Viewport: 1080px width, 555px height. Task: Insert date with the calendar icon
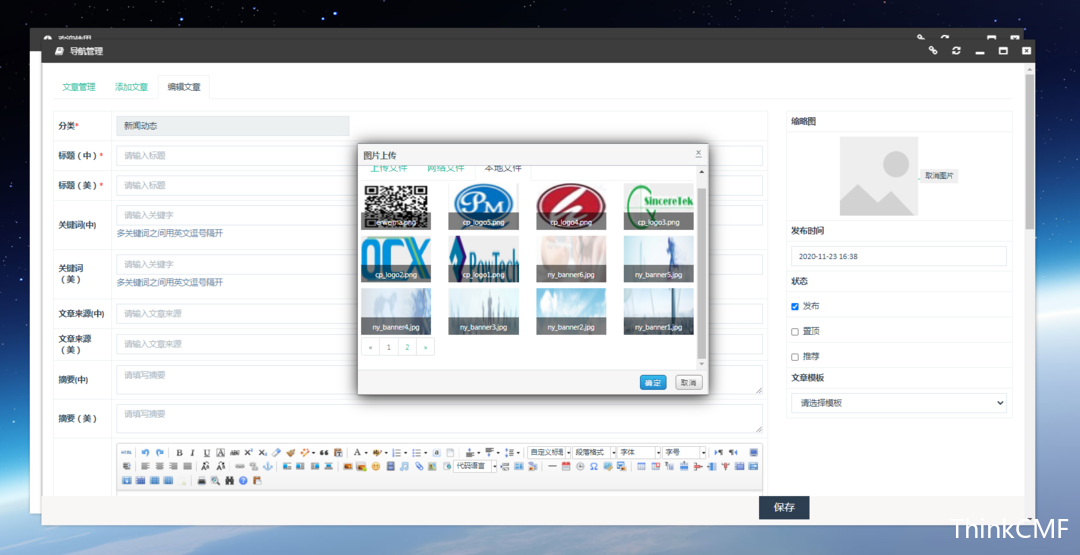[x=566, y=466]
